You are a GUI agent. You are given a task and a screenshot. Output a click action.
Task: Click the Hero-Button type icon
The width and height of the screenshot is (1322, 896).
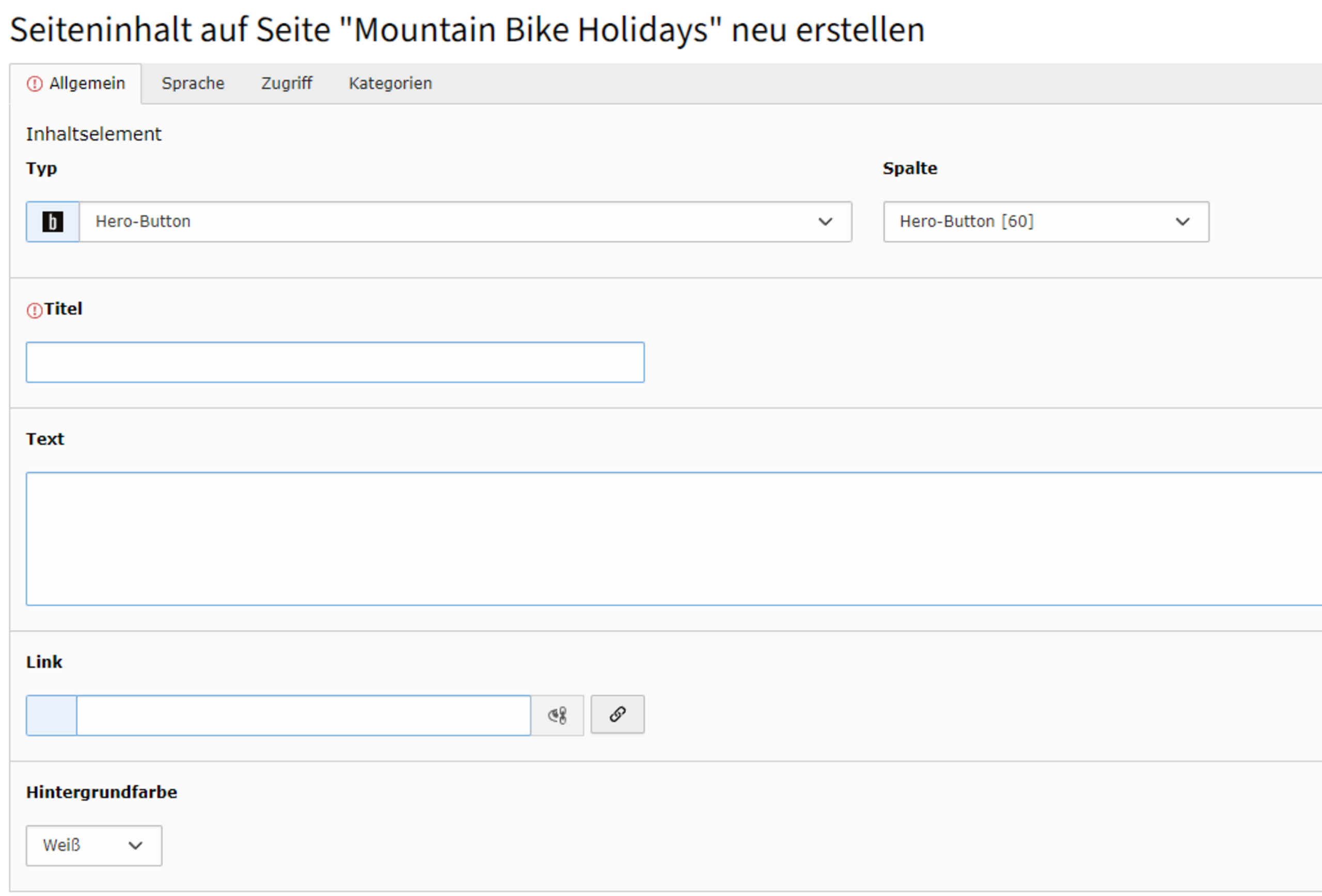52,222
